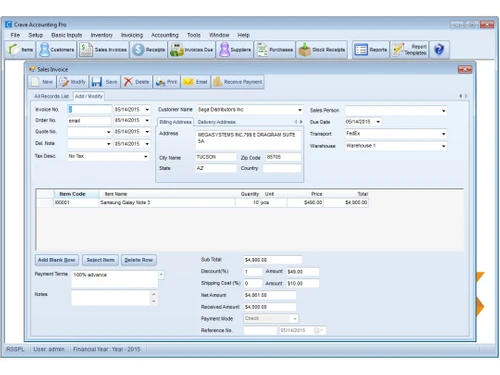500x375 pixels.
Task: Open the Accounting menu
Action: 165,35
